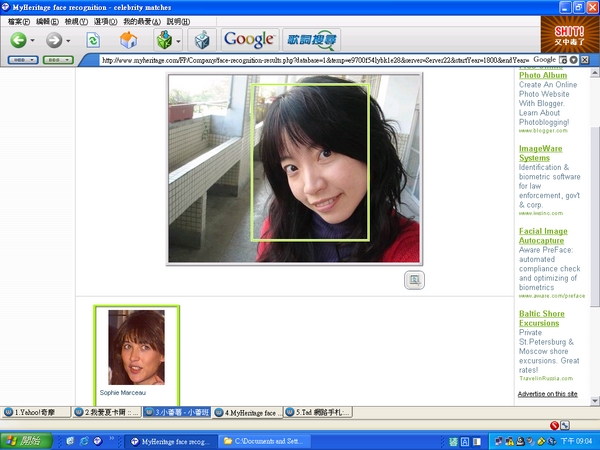The image size is (600, 450).
Task: Click the Google search box beside the address bar
Action: [x=545, y=60]
